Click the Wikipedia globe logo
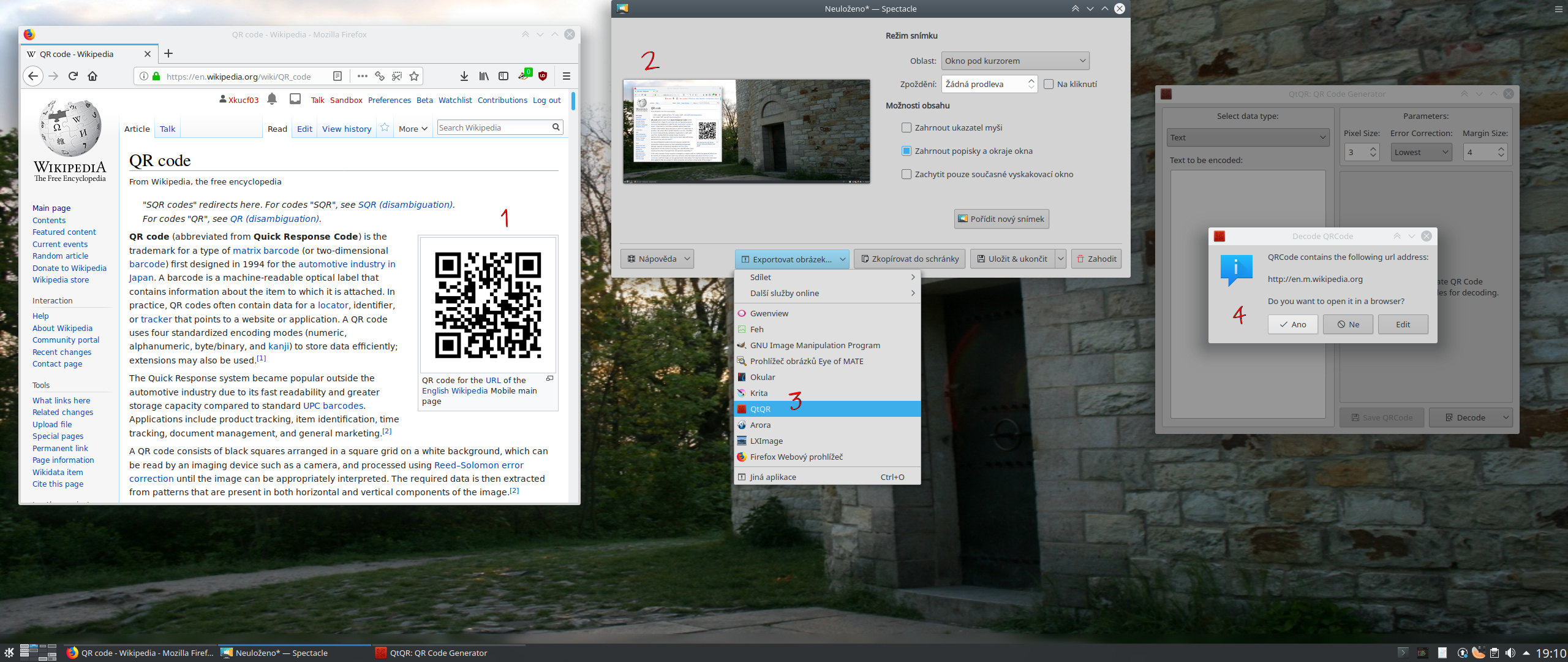The image size is (1568, 662). coord(70,127)
